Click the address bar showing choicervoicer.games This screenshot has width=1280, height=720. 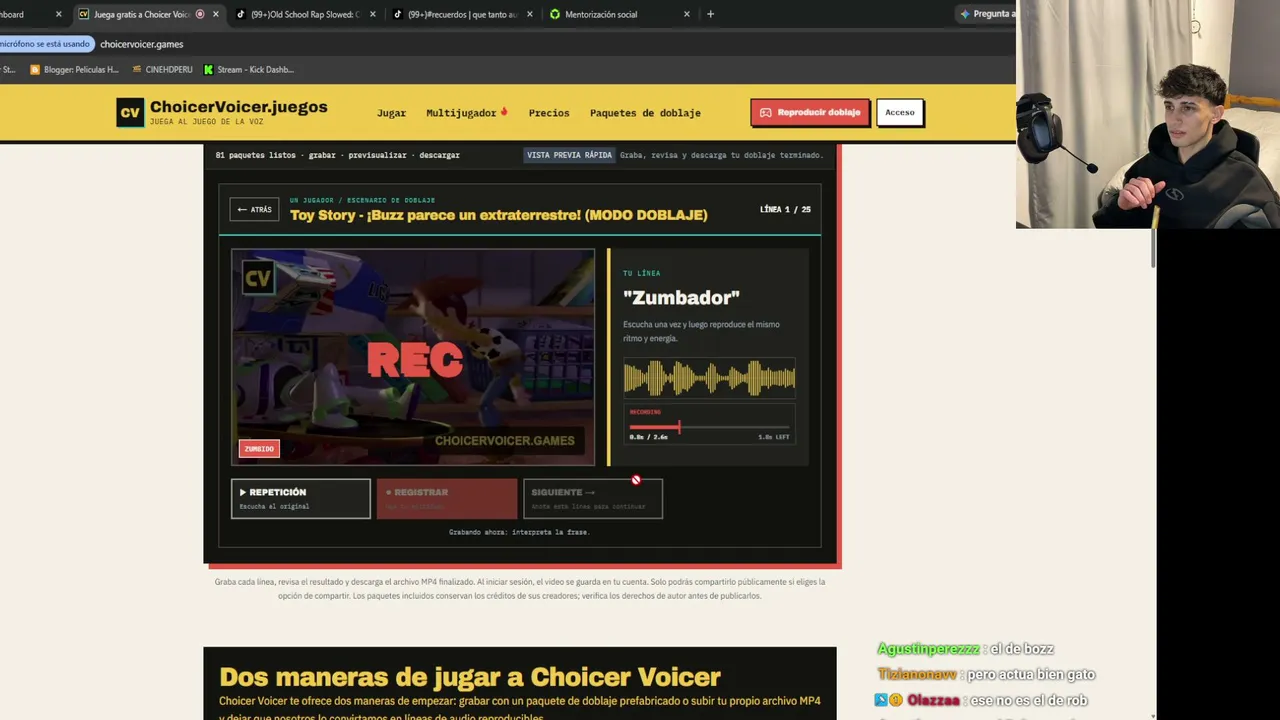coord(141,44)
